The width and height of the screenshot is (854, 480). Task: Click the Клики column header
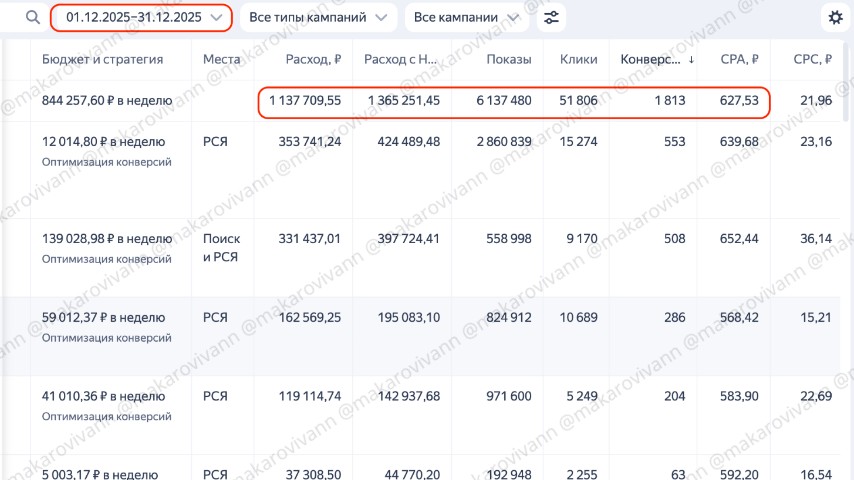[578, 60]
